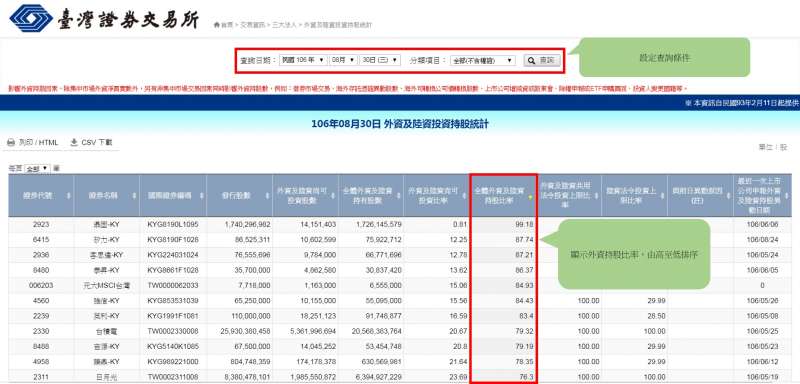
Task: Click the home icon in breadcrumb
Action: [217, 24]
